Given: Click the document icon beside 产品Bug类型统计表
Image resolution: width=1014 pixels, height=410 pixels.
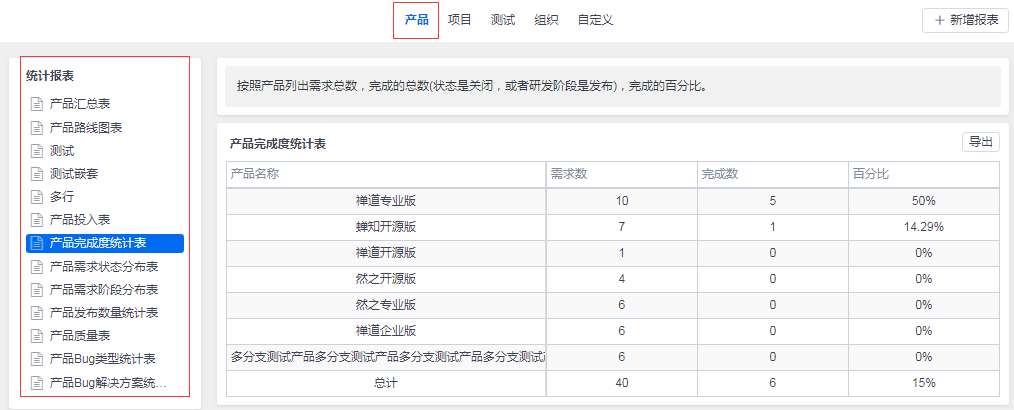Looking at the screenshot, I should (36, 359).
